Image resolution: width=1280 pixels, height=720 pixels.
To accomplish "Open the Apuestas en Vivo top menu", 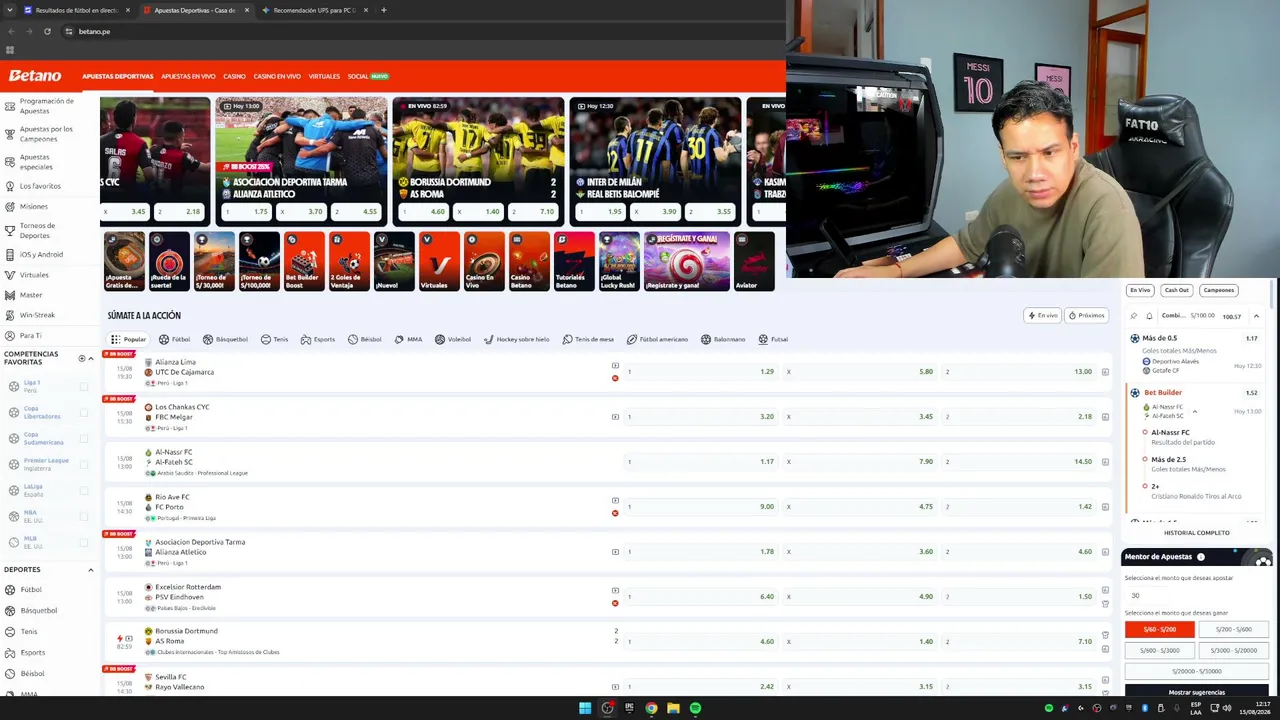I will point(188,76).
